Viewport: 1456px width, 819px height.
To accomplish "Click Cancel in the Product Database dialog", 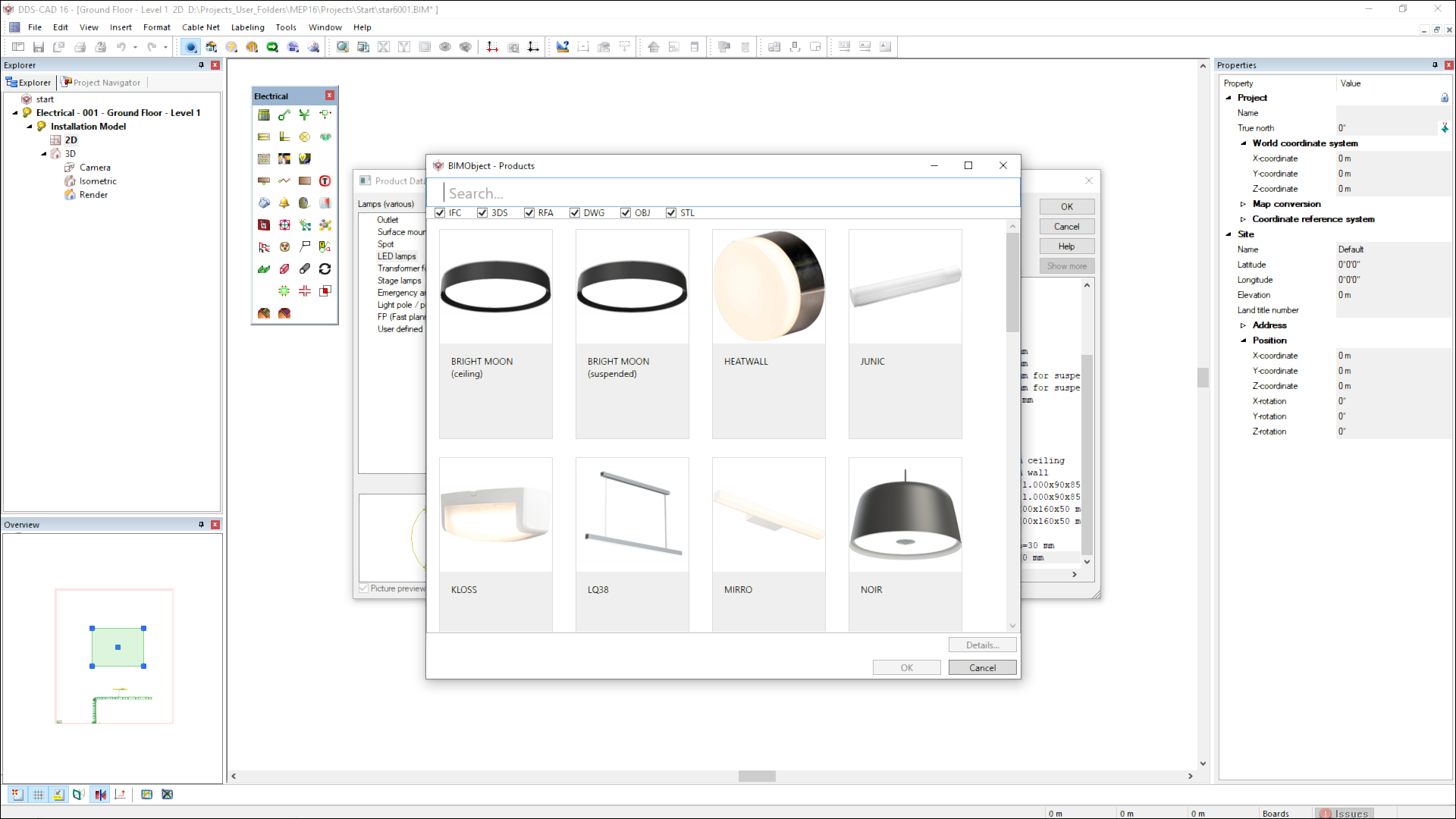I will click(1066, 227).
